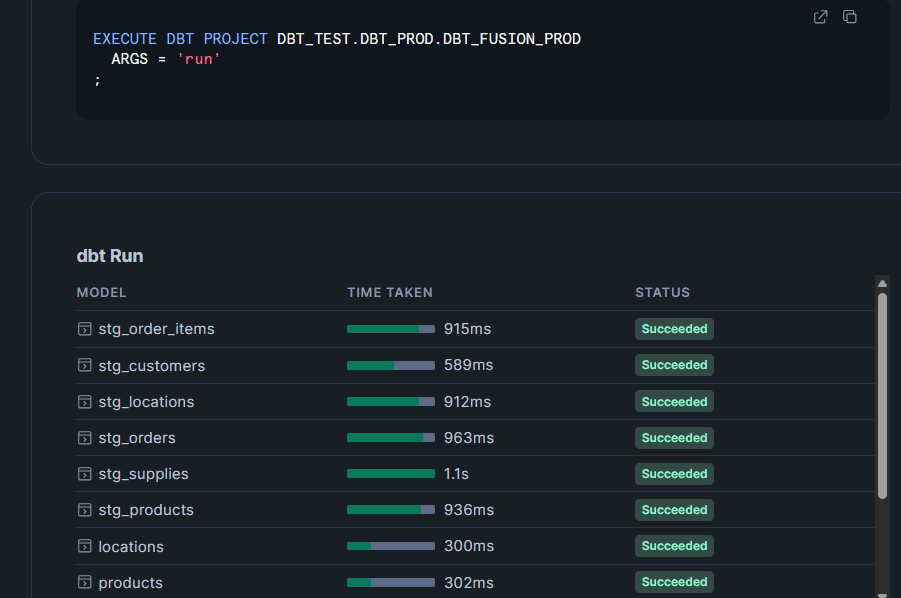Screen dimensions: 901x598
Task: Click the table scrollbar up arrow
Action: pyautogui.click(x=882, y=283)
